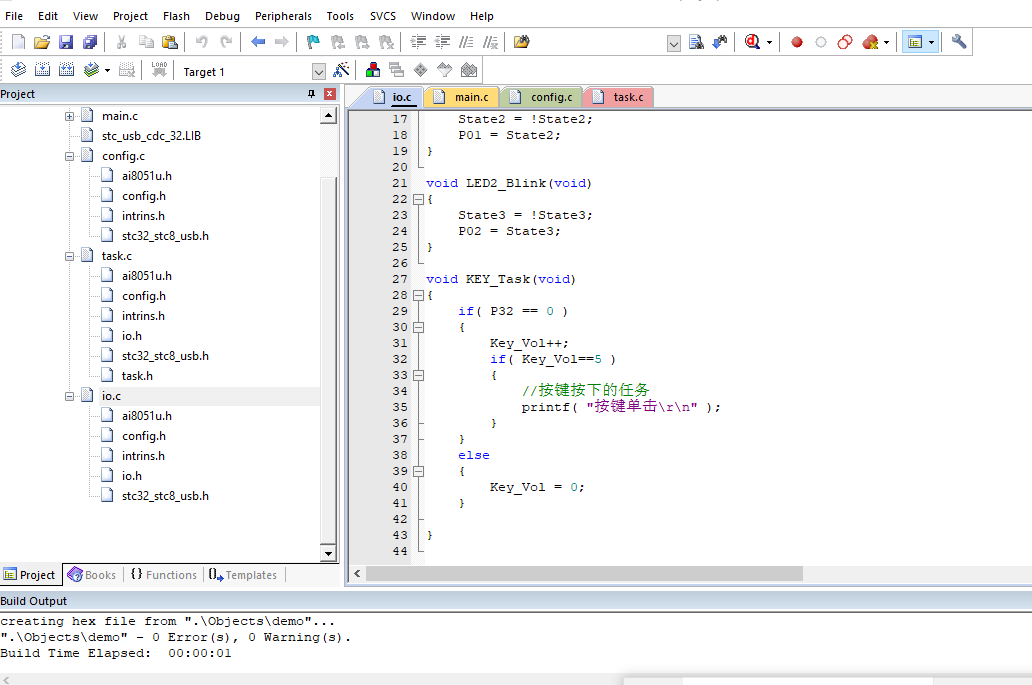Click the editor horizontal scrollbar
The image size is (1032, 685).
coord(584,574)
